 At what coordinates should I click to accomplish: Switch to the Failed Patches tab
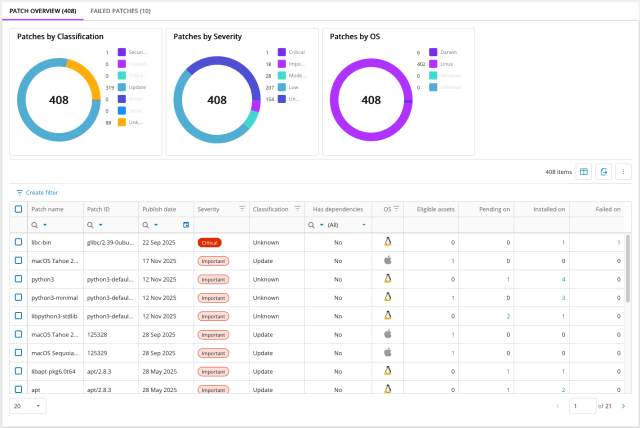(x=120, y=9)
